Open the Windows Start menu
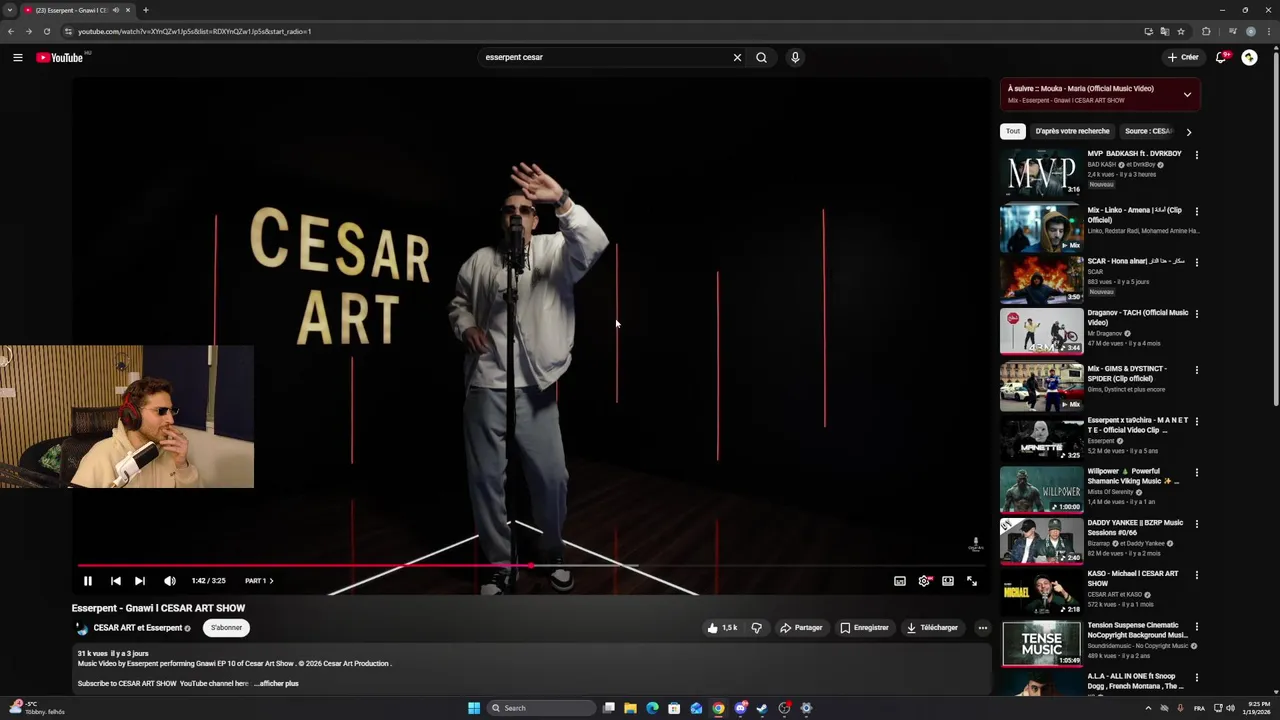 click(x=474, y=708)
